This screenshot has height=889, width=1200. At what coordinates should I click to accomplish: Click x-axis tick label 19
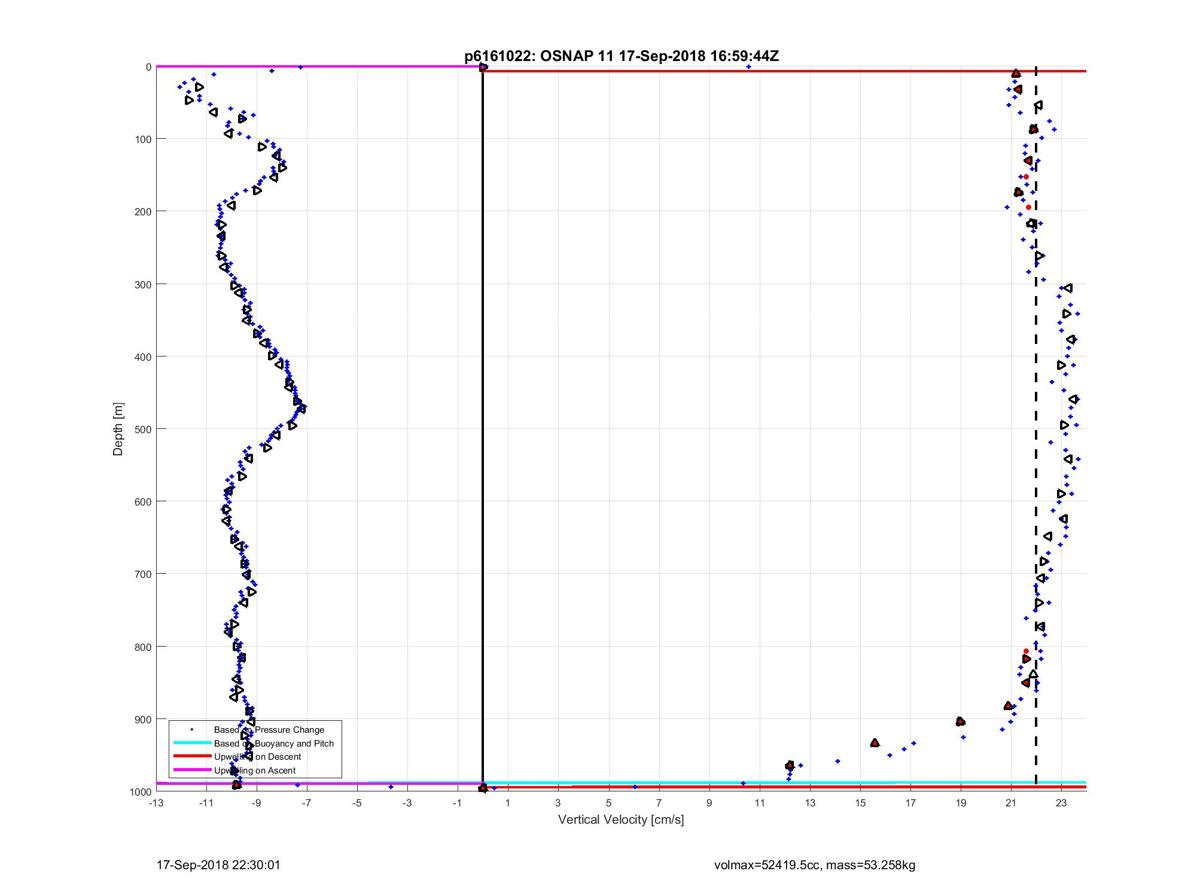point(961,803)
